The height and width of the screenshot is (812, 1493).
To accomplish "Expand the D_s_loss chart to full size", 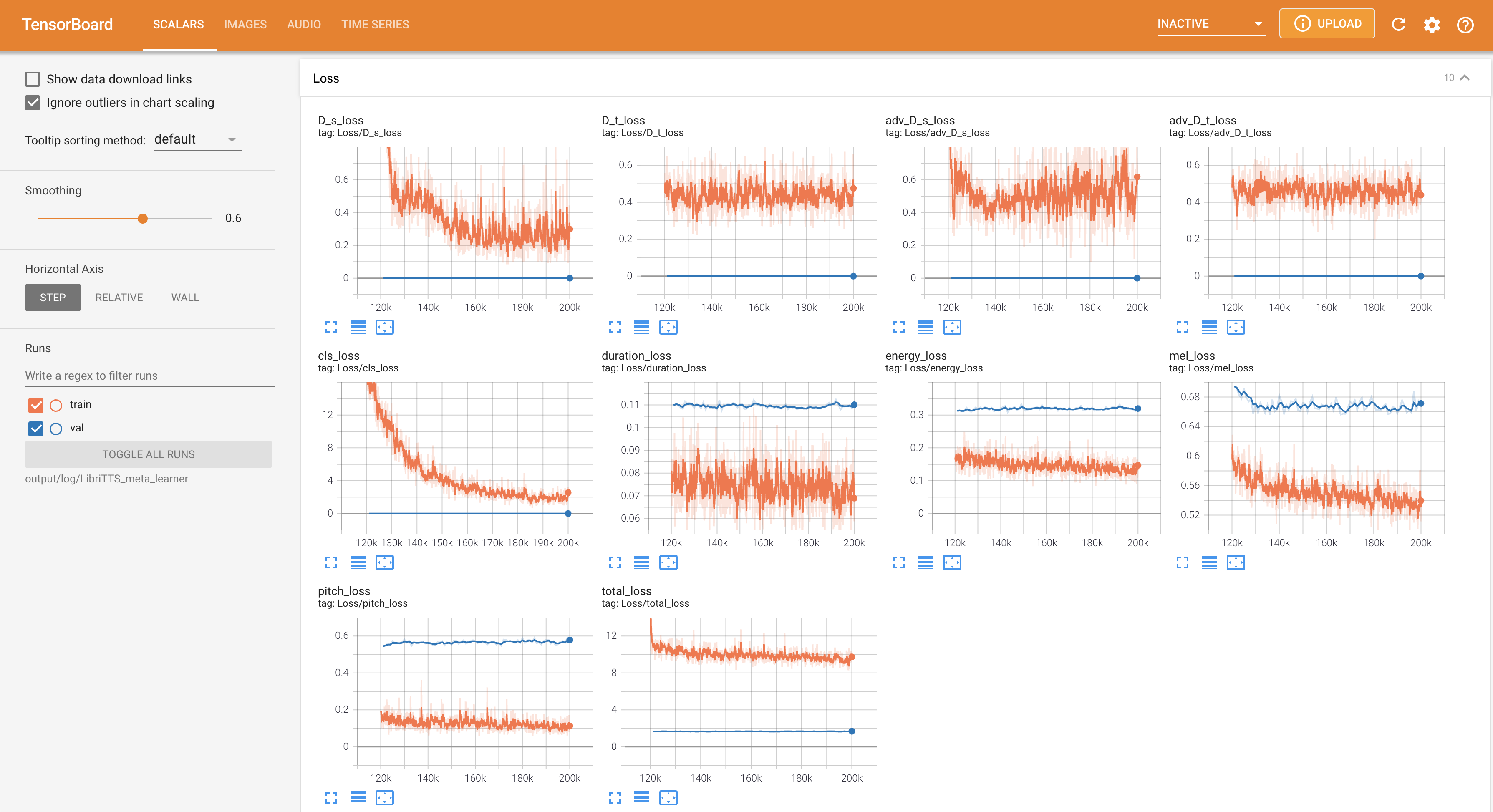I will [331, 328].
